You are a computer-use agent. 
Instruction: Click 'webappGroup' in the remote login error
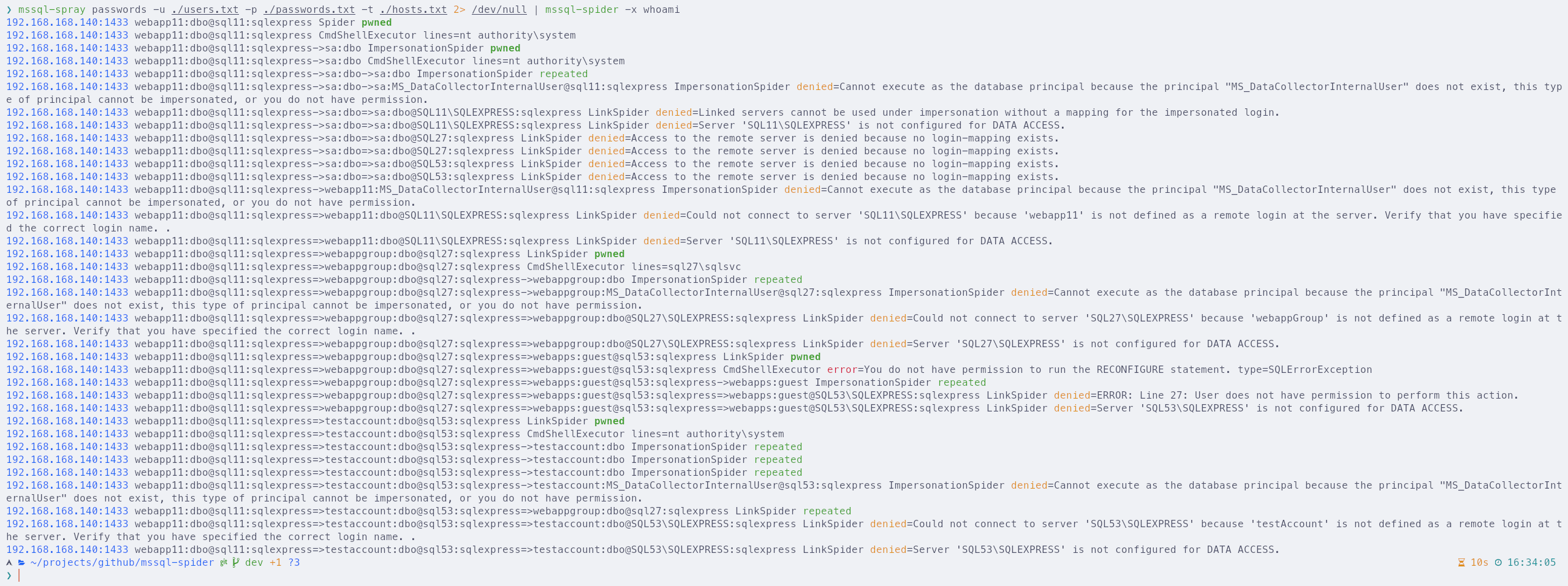[x=1290, y=318]
